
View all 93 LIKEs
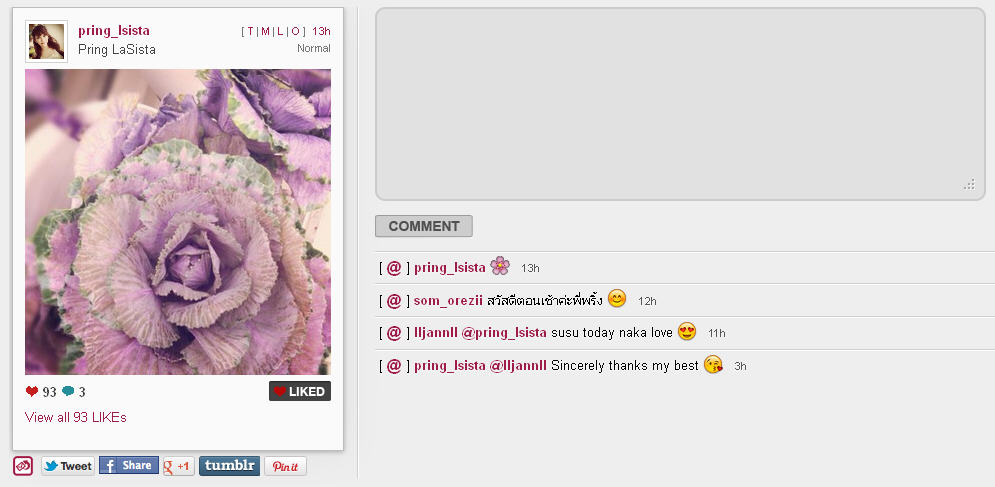(76, 417)
